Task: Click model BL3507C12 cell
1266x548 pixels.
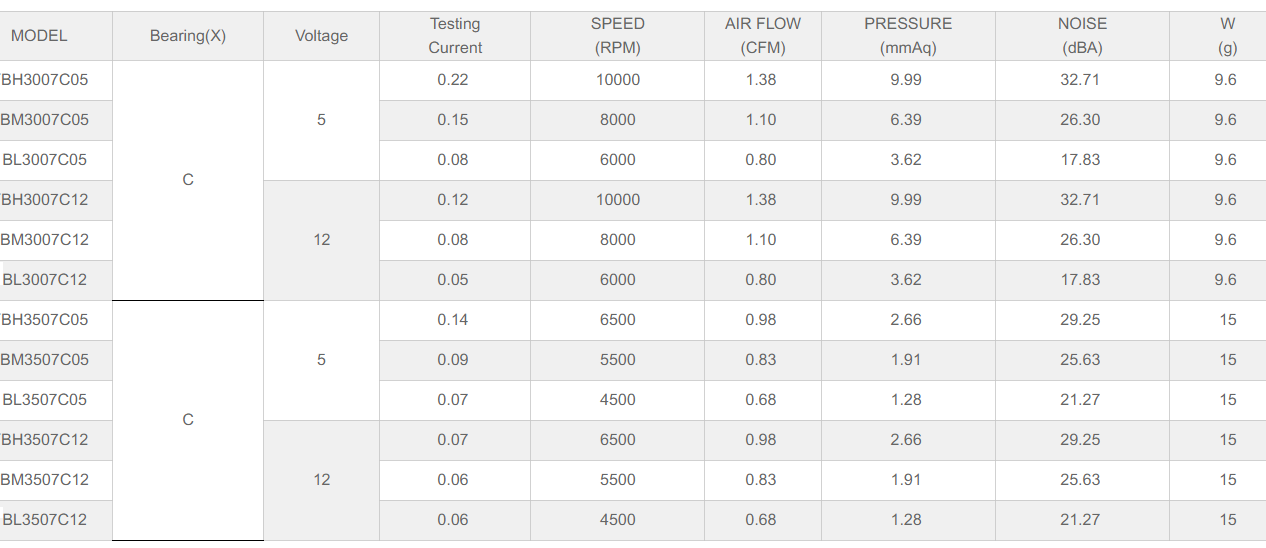Action: pyautogui.click(x=45, y=520)
